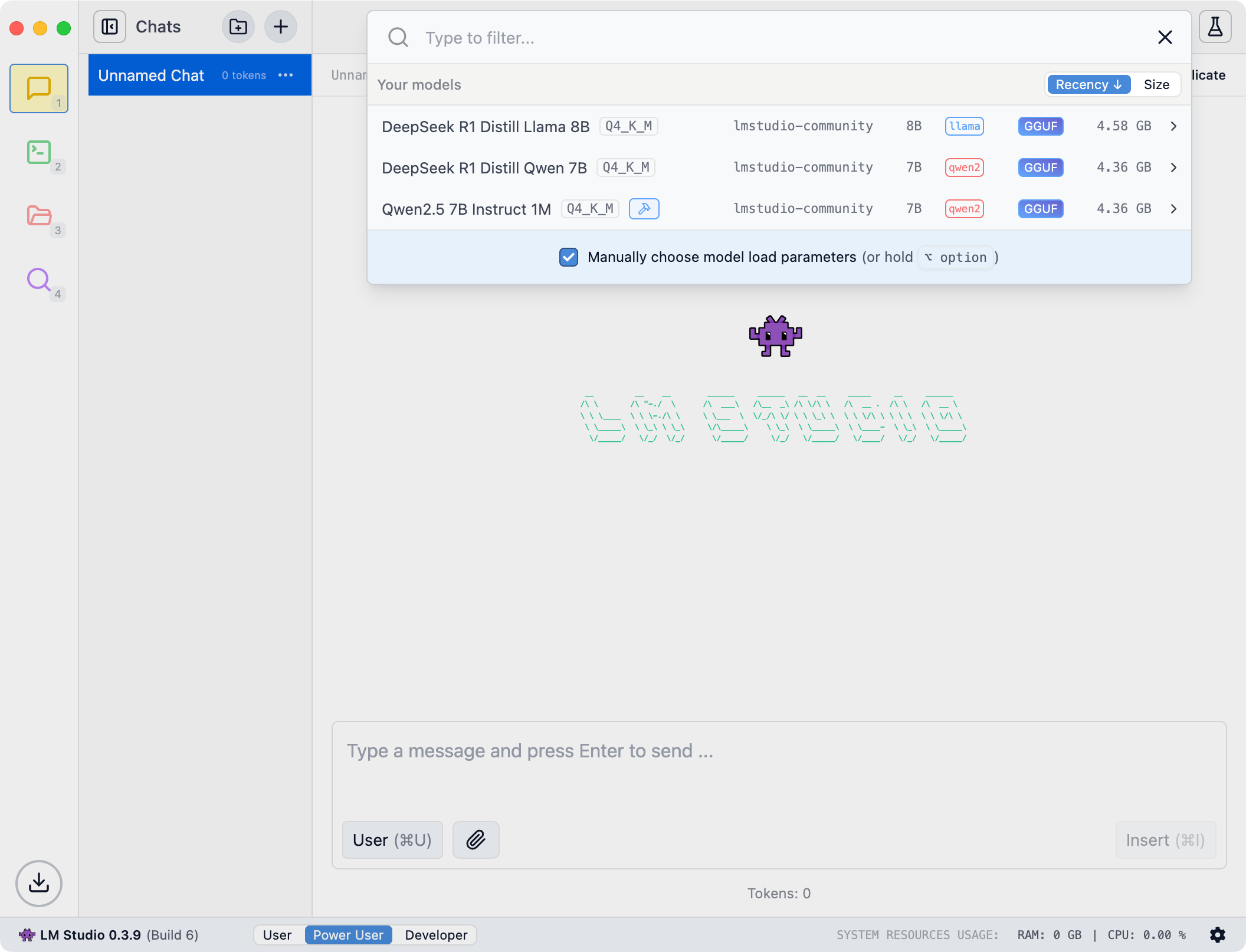The image size is (1246, 952).
Task: Expand DeepSeek R1 Distill Llama 8B details
Action: [x=1173, y=126]
